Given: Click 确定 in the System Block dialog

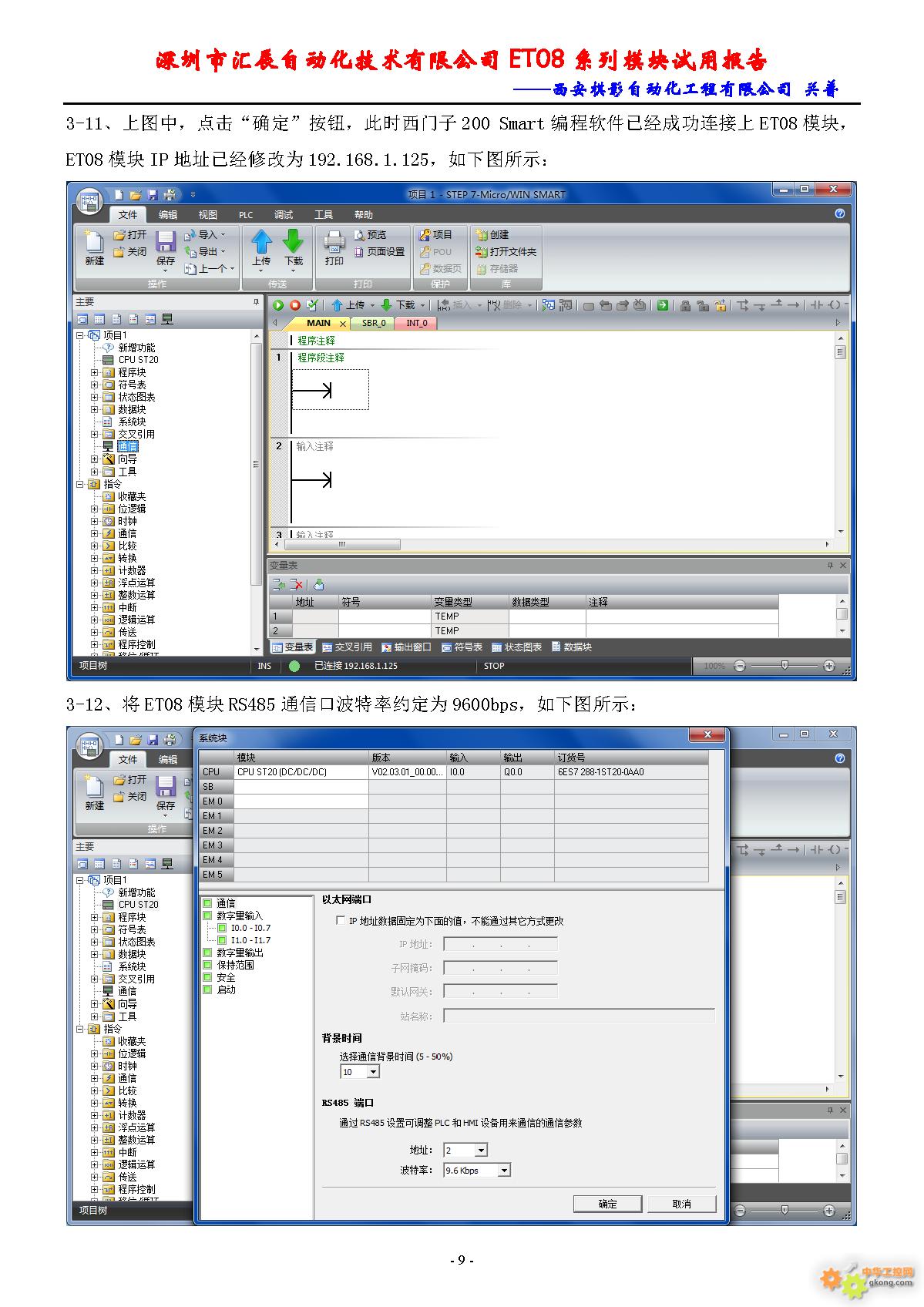Looking at the screenshot, I should click(608, 1204).
